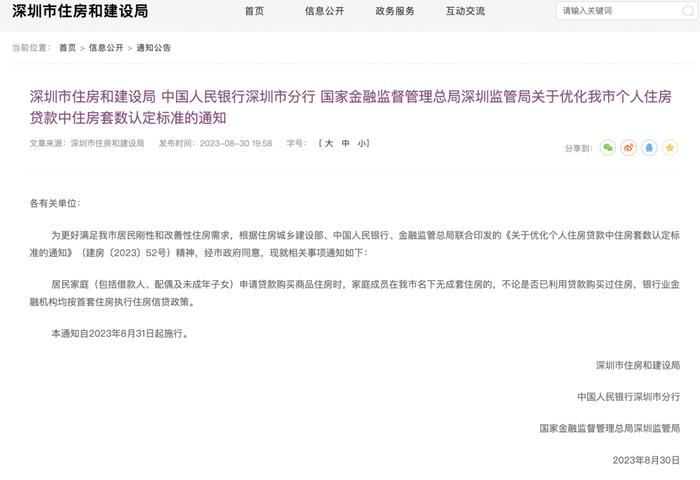Focus the keyword search input field
Image resolution: width=700 pixels, height=480 pixels.
pyautogui.click(x=620, y=11)
